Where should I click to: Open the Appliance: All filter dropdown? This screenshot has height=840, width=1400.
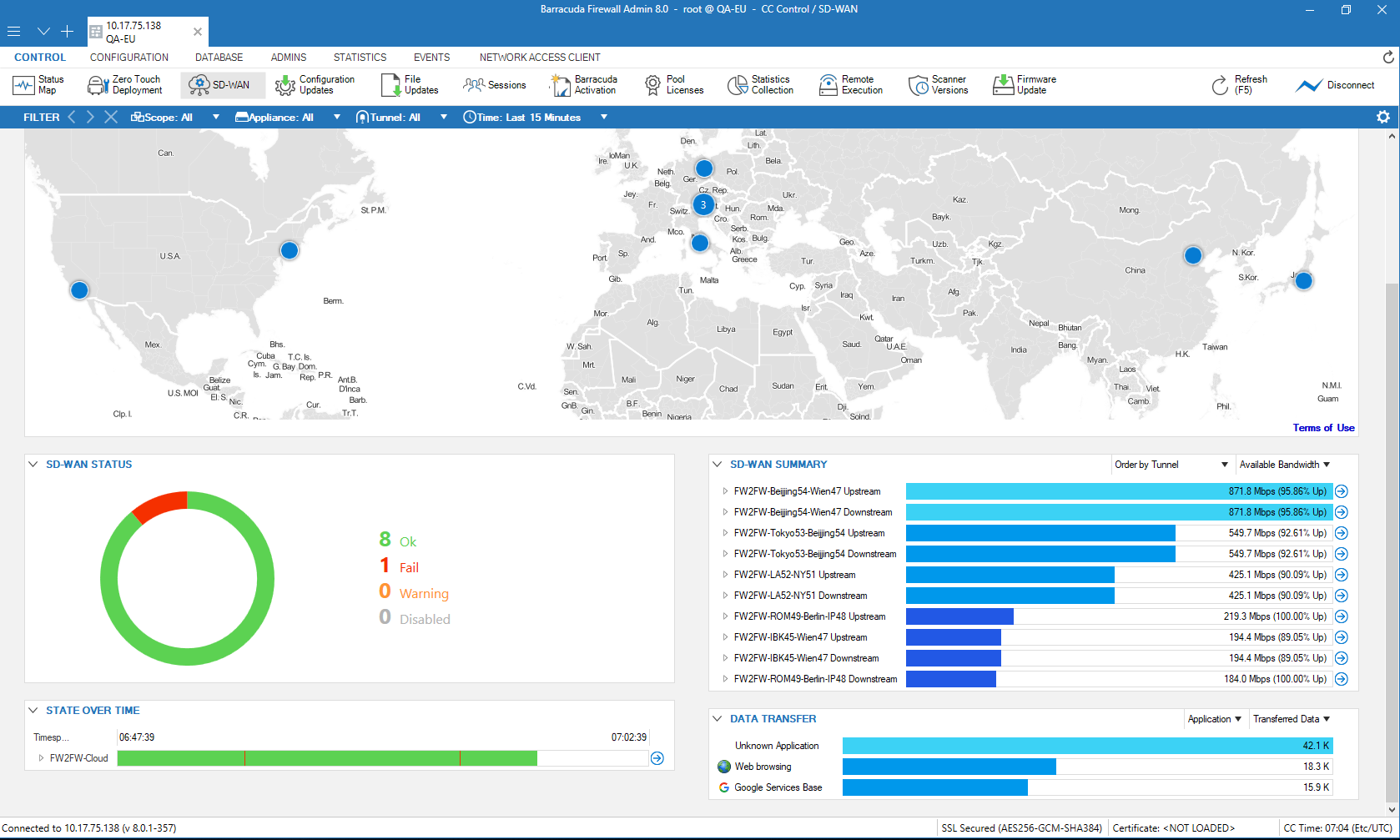tap(289, 117)
